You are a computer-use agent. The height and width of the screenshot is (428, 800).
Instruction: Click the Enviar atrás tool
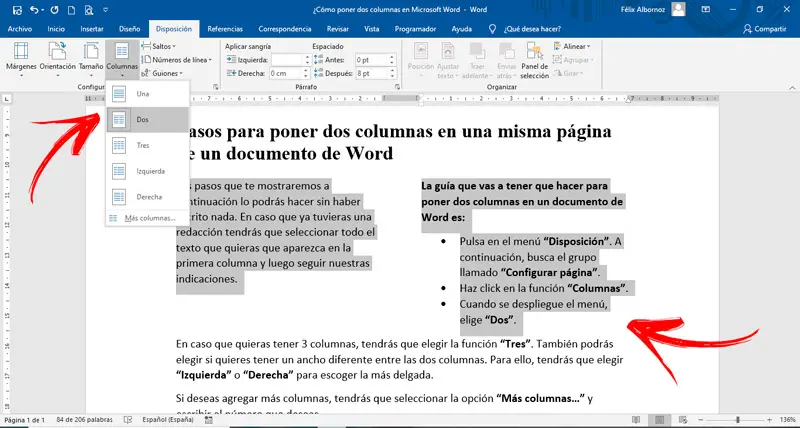pos(507,60)
